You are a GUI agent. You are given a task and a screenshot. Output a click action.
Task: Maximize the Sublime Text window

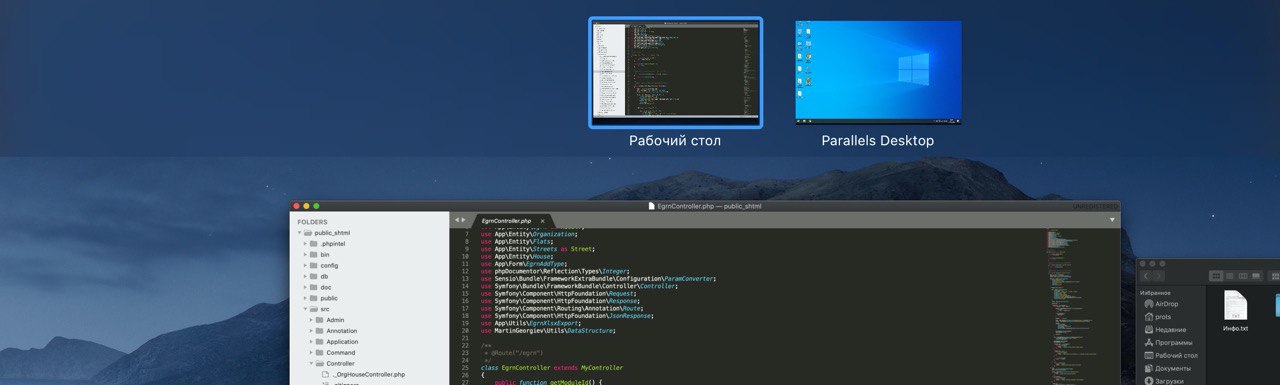coord(316,206)
